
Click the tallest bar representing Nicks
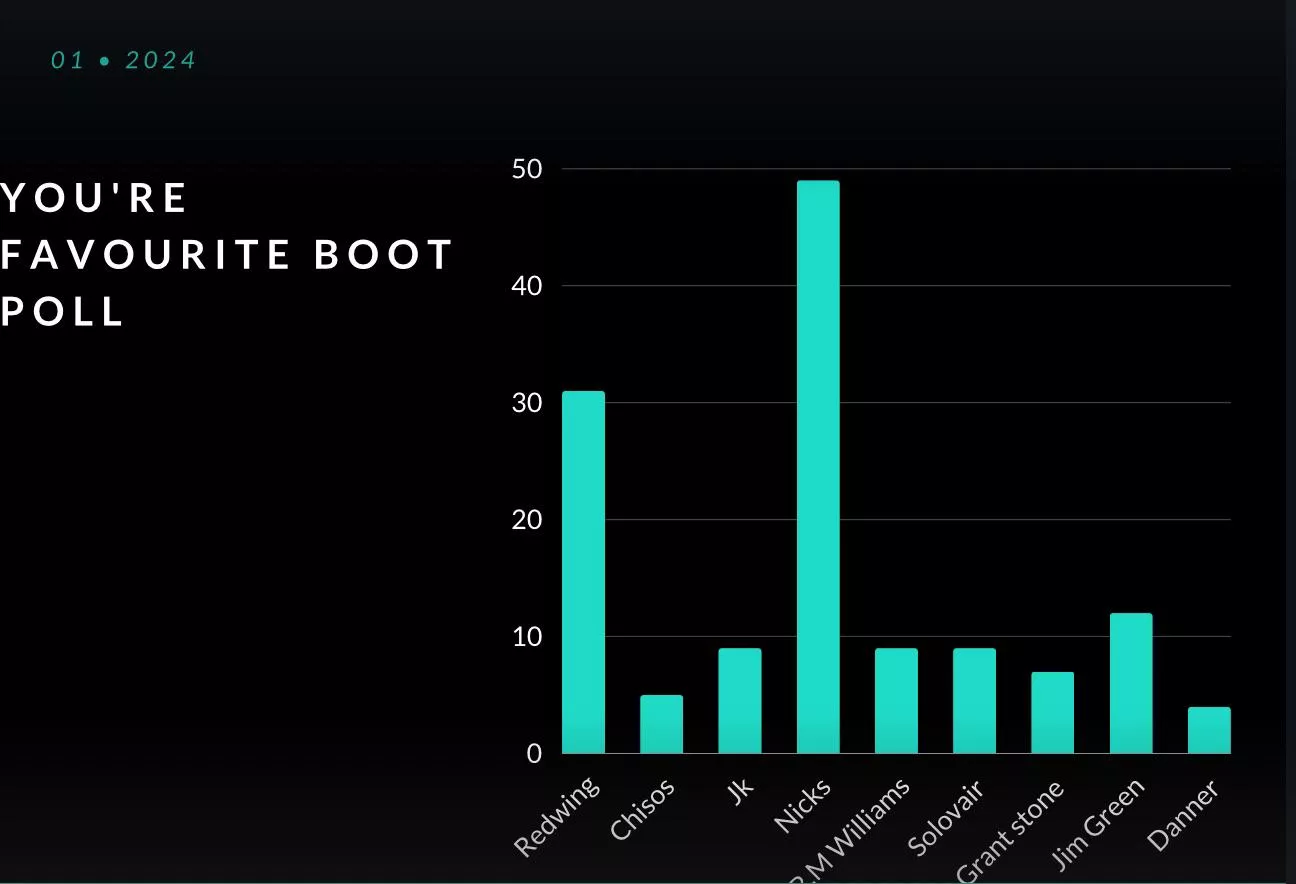[x=817, y=460]
